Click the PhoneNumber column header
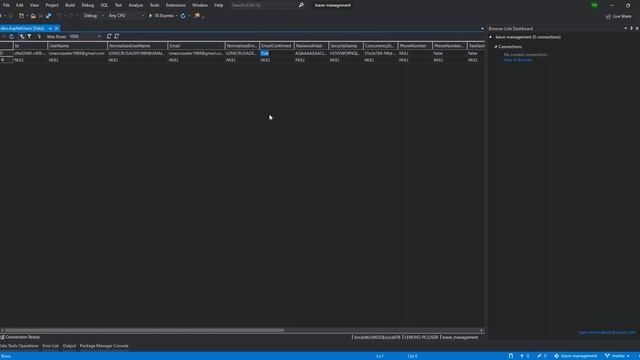This screenshot has width=640, height=360. (x=415, y=46)
